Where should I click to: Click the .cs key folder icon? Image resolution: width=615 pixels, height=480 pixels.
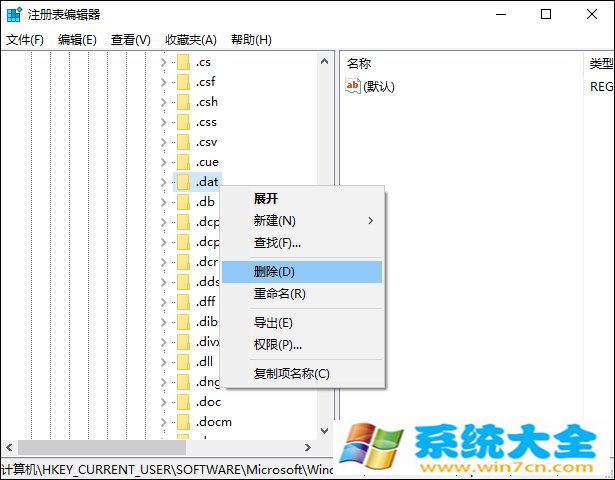(183, 62)
